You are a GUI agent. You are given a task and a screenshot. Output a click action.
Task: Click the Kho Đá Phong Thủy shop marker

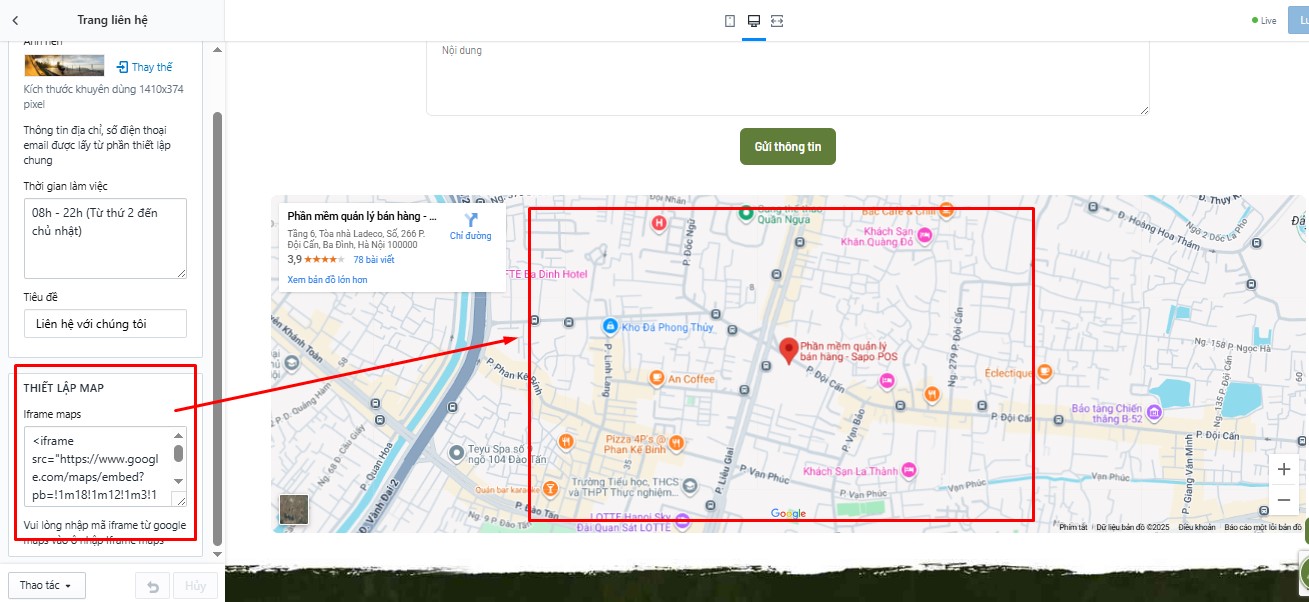609,325
